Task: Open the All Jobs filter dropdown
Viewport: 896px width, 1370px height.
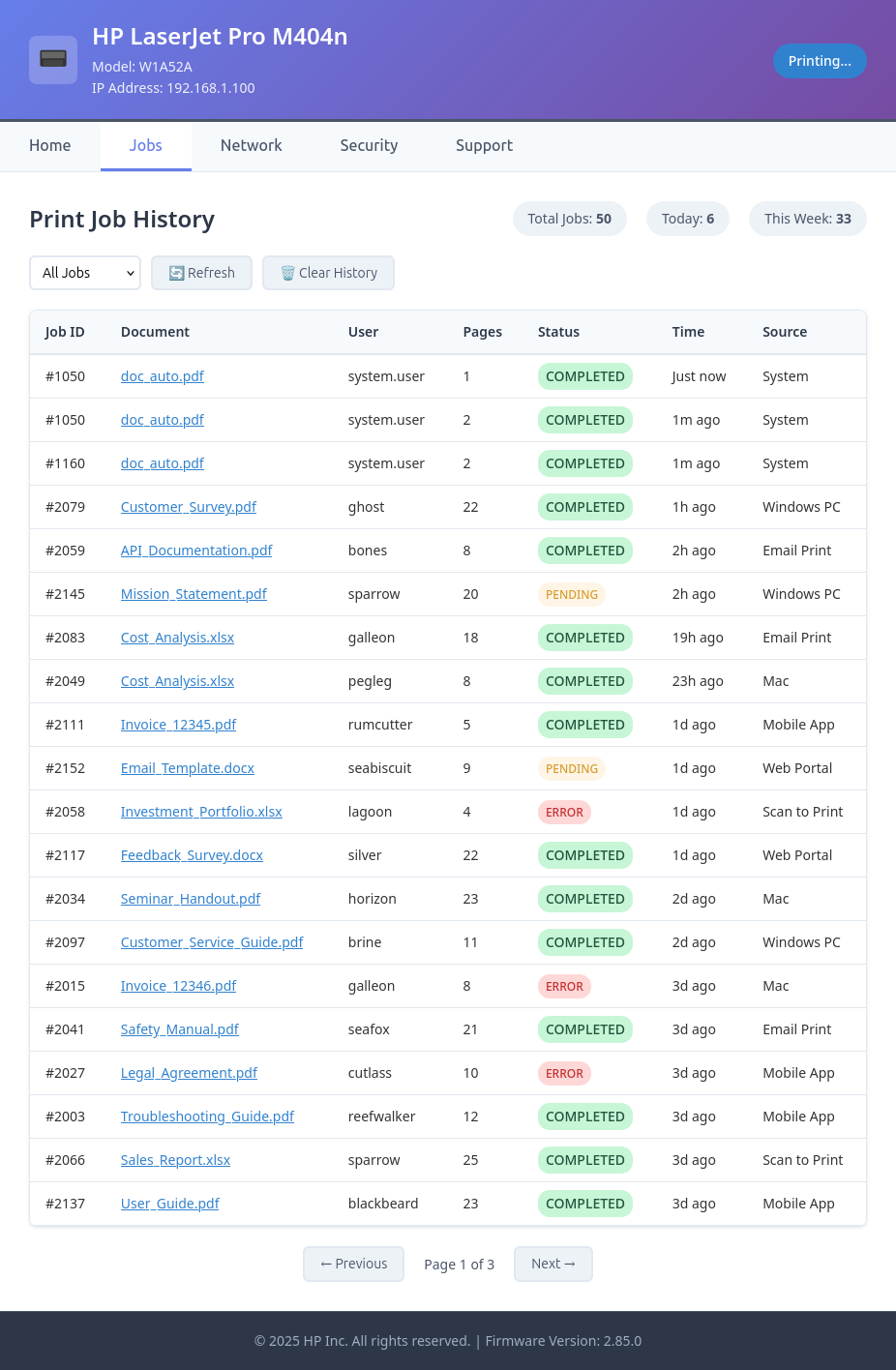Action: (x=85, y=273)
